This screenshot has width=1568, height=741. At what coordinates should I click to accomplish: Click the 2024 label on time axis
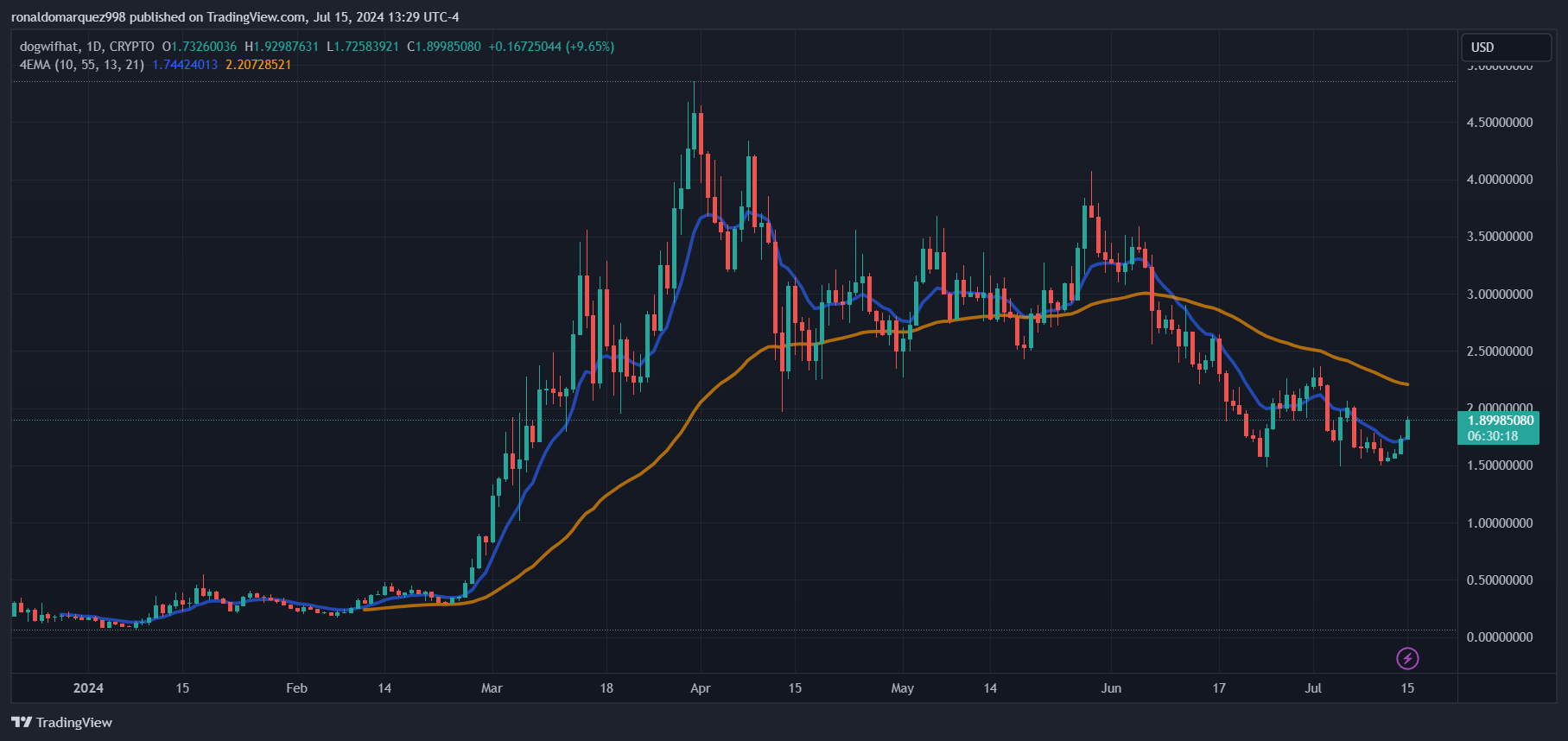tap(88, 688)
